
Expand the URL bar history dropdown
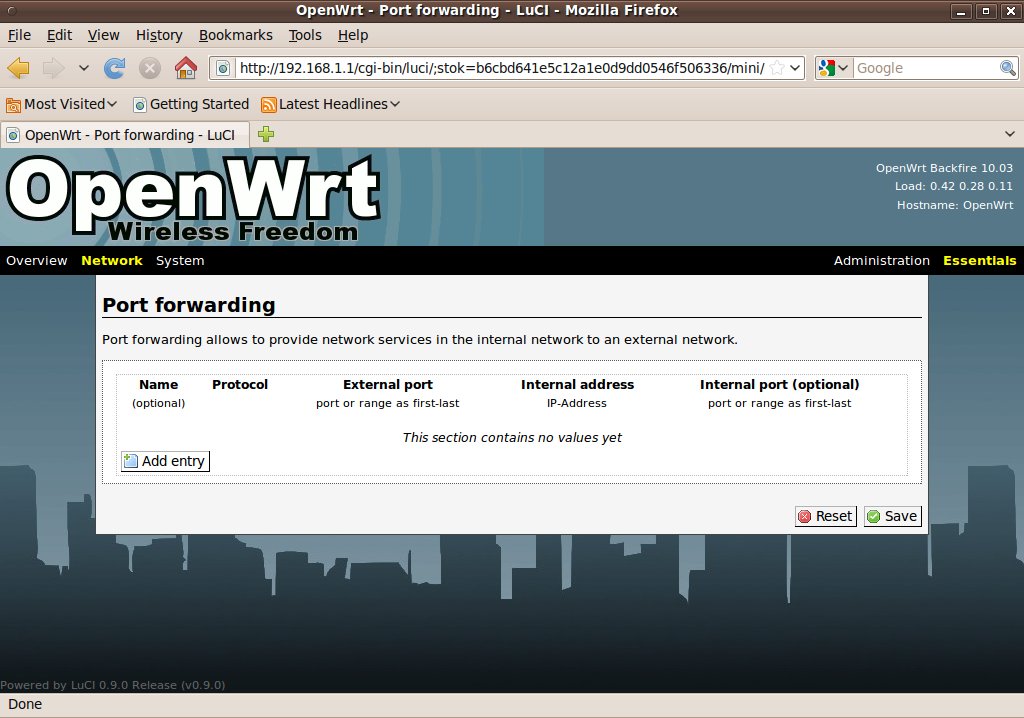796,68
